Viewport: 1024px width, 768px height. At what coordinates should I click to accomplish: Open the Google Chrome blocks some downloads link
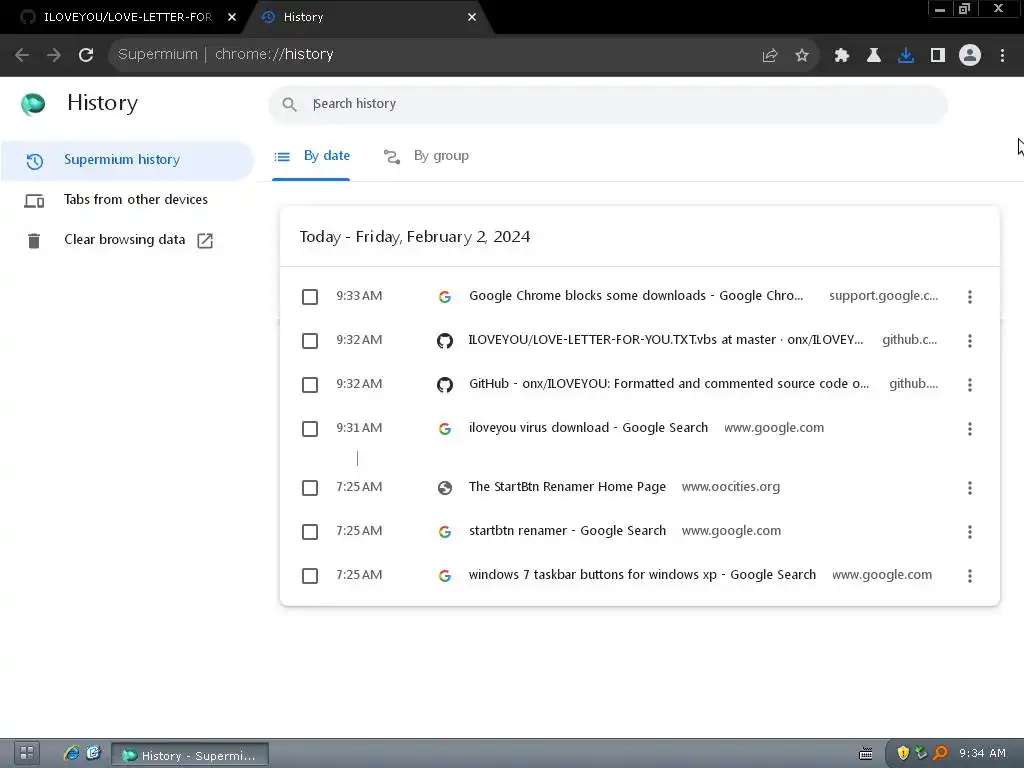coord(636,296)
